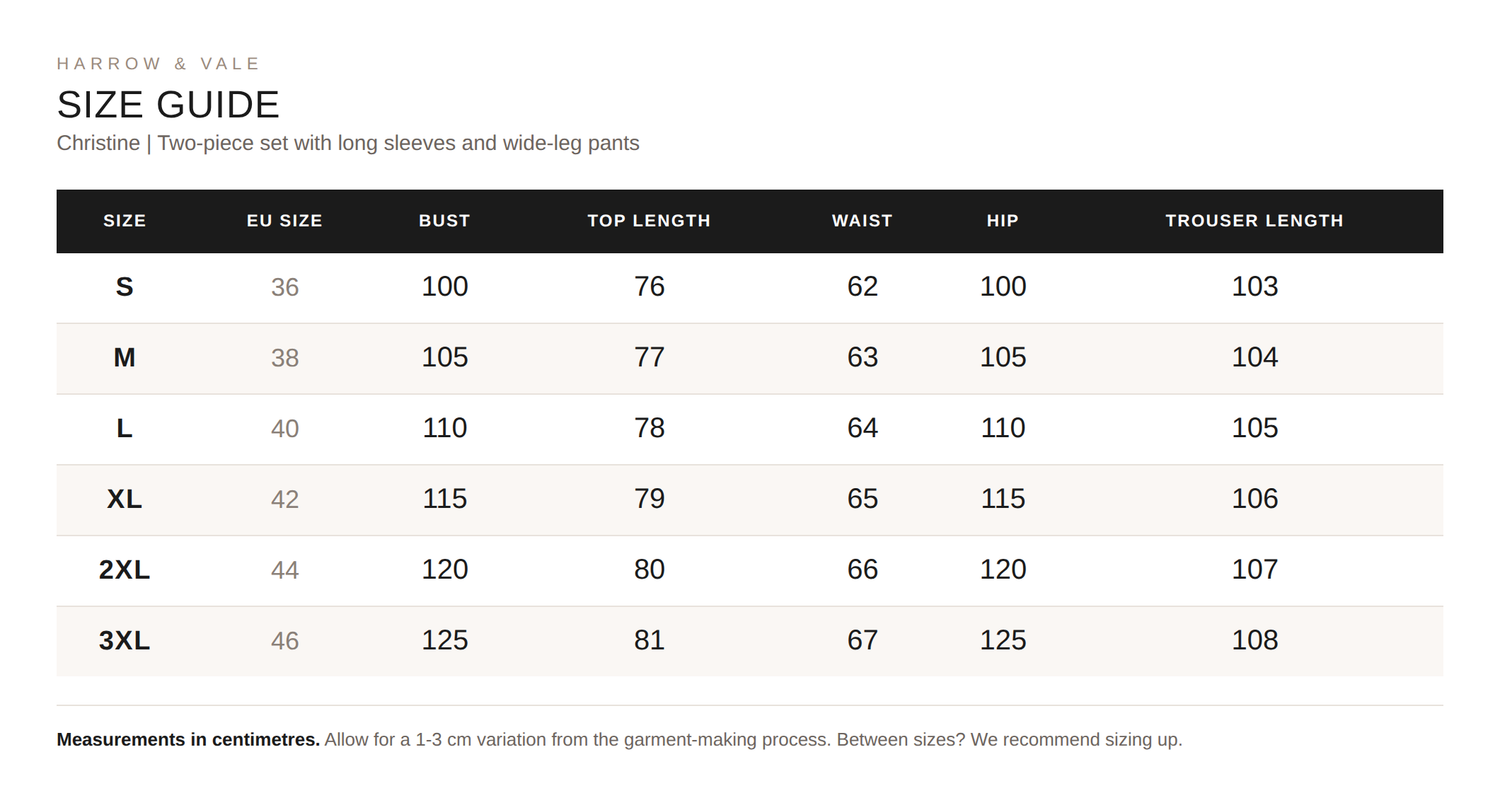Select the EU SIZE column header
The image size is (1500, 798).
[x=285, y=221]
